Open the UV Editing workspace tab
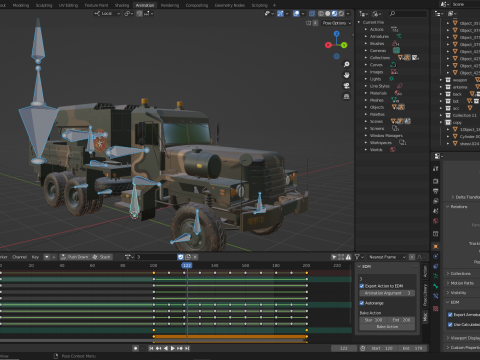Viewport: 480px width, 360px height. (x=68, y=5)
